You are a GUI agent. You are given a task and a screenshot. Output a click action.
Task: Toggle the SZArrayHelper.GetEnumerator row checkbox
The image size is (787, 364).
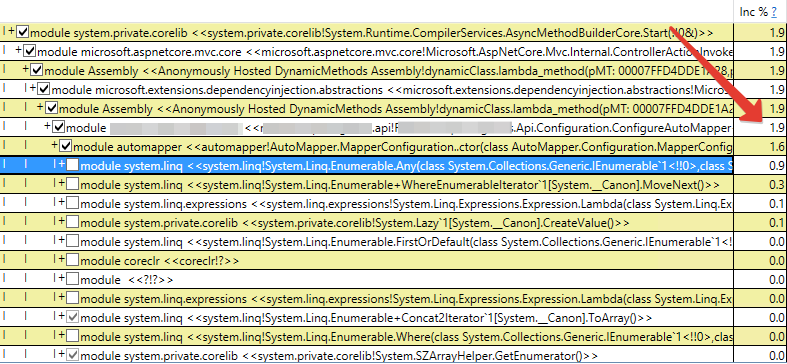click(x=73, y=355)
